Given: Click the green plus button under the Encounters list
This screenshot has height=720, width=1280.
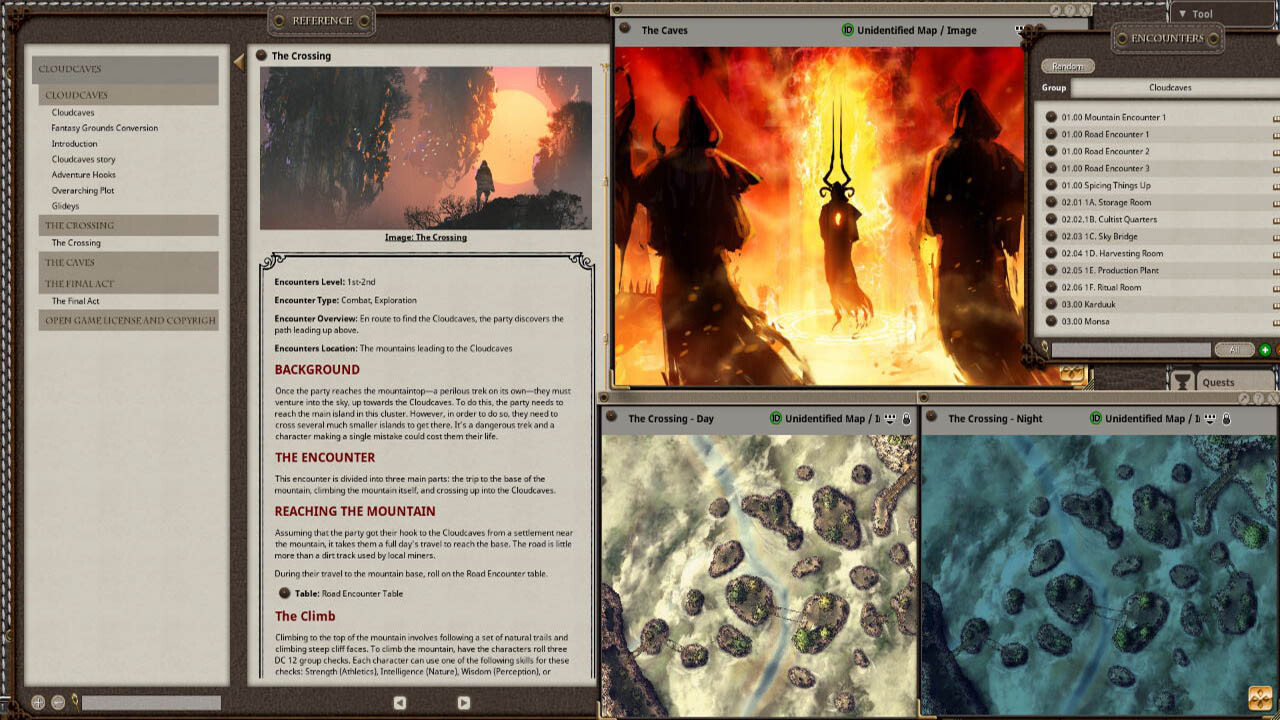Looking at the screenshot, I should point(1266,350).
